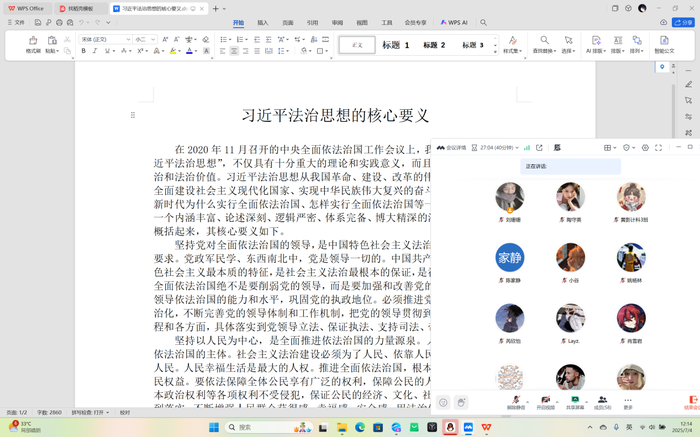Open the Styles dropdown
The width and height of the screenshot is (700, 437).
[x=512, y=45]
